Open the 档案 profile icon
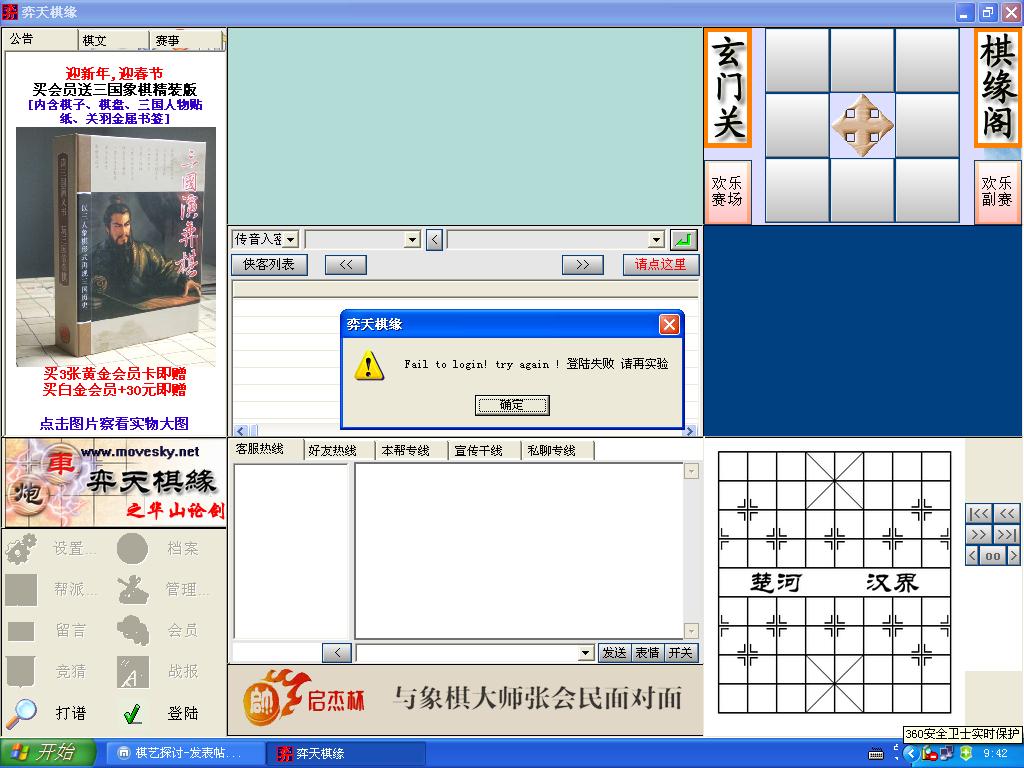This screenshot has height=768, width=1024. (x=133, y=549)
